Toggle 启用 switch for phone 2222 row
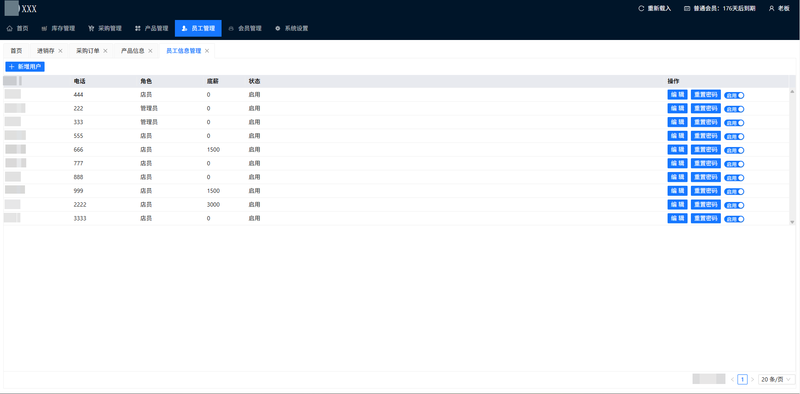Image resolution: width=800 pixels, height=394 pixels. pos(734,206)
